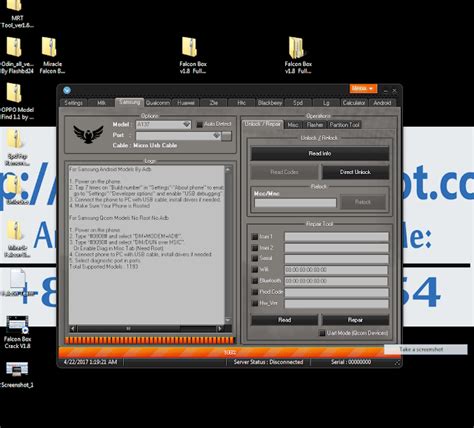
Task: Open the Calculator tab
Action: click(354, 103)
